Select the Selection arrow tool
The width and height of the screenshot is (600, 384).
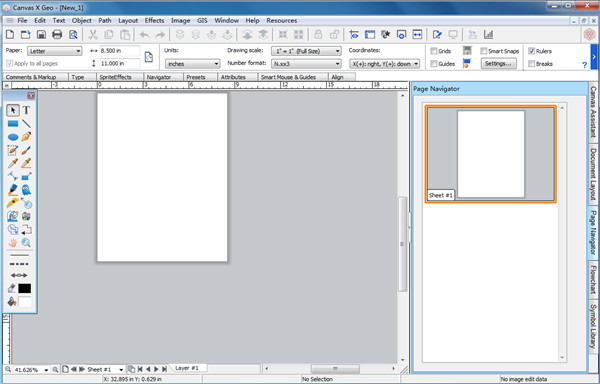click(x=13, y=111)
